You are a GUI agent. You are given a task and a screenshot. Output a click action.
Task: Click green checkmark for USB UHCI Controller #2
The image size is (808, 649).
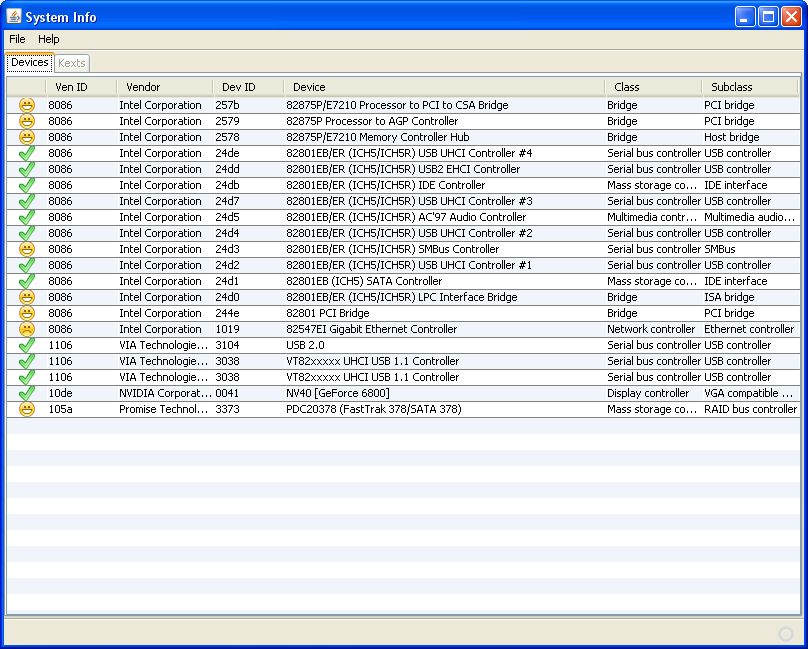[27, 233]
